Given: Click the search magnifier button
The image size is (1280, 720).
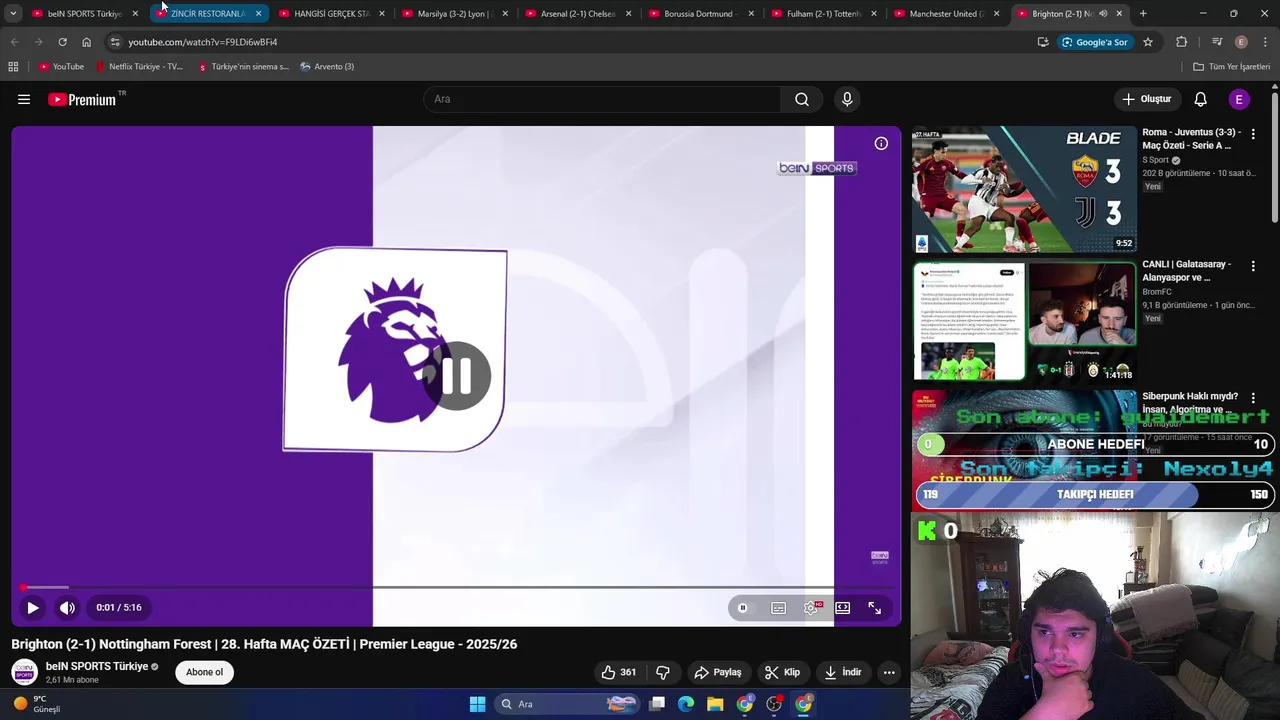Looking at the screenshot, I should pyautogui.click(x=802, y=99).
